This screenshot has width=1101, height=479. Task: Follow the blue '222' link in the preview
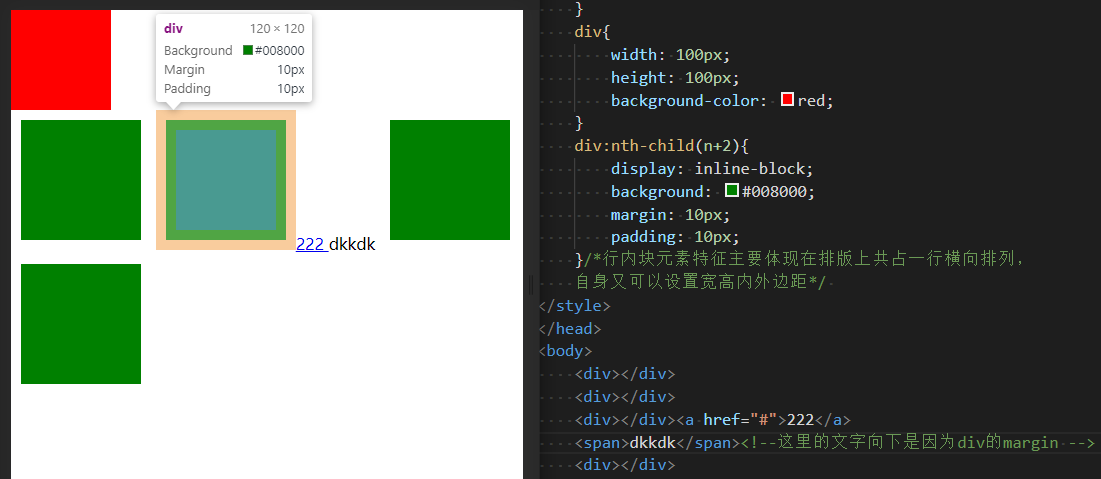(x=312, y=244)
